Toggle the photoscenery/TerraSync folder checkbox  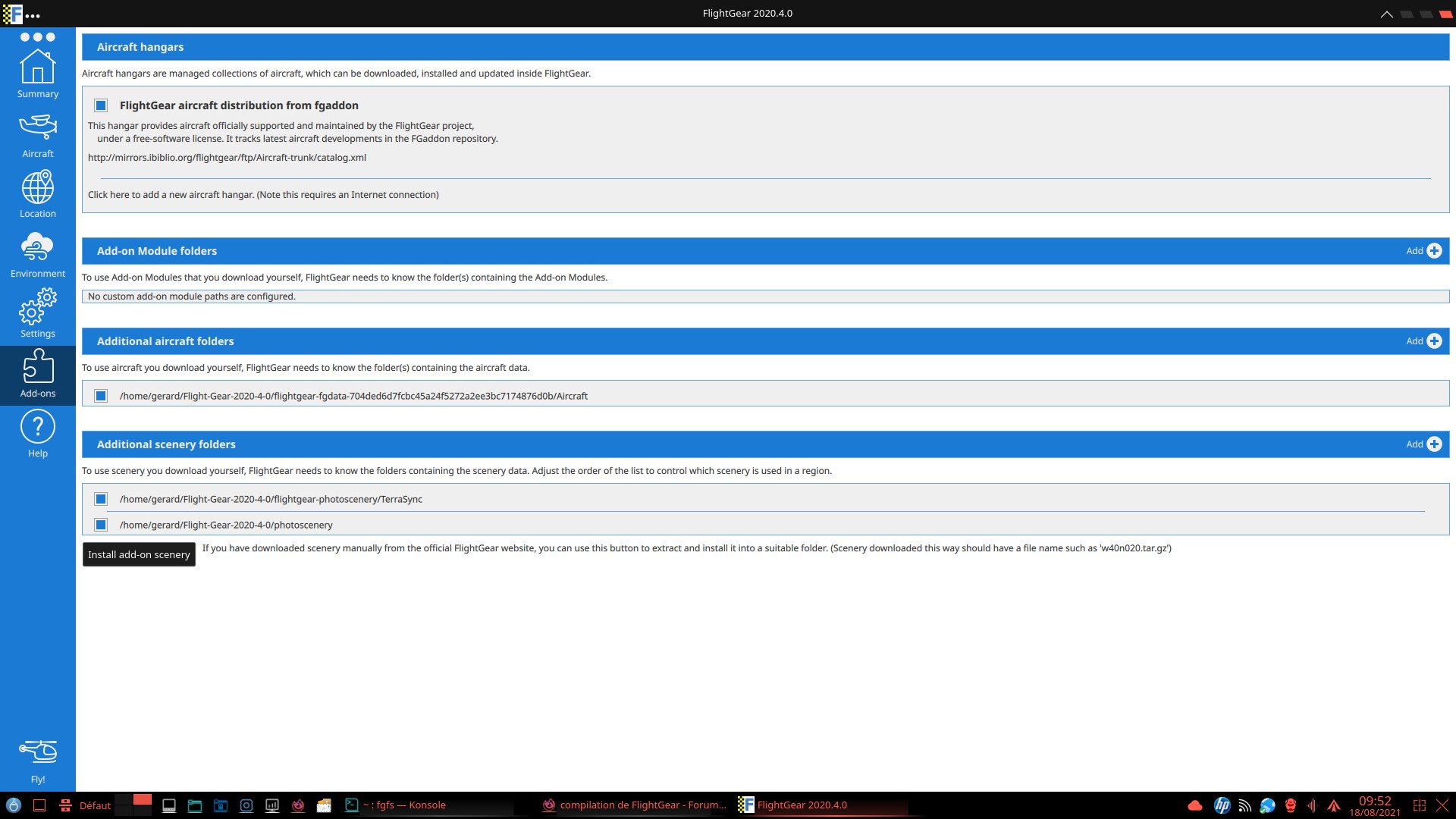point(101,499)
